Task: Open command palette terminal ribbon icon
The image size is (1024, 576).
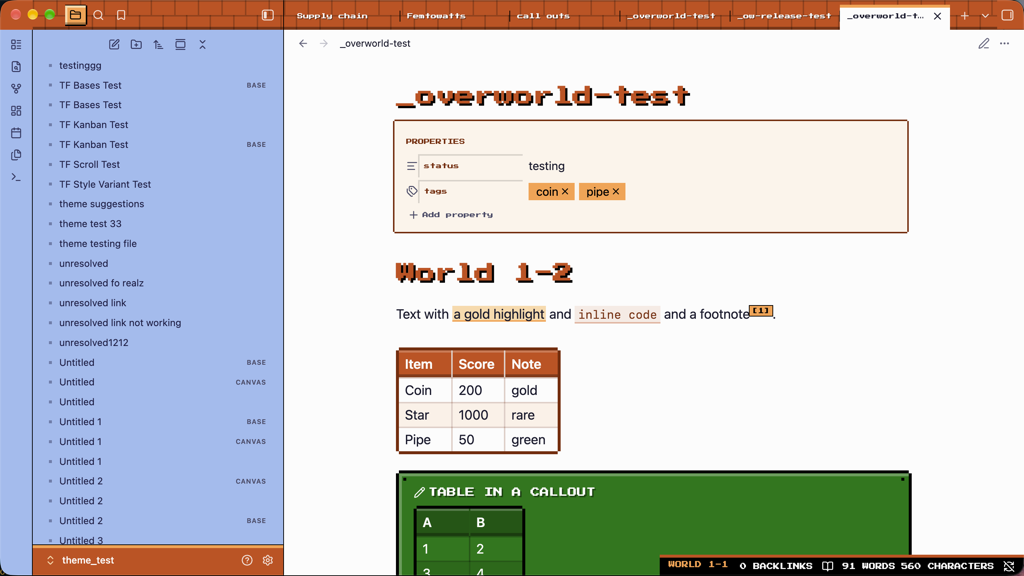Action: [16, 178]
